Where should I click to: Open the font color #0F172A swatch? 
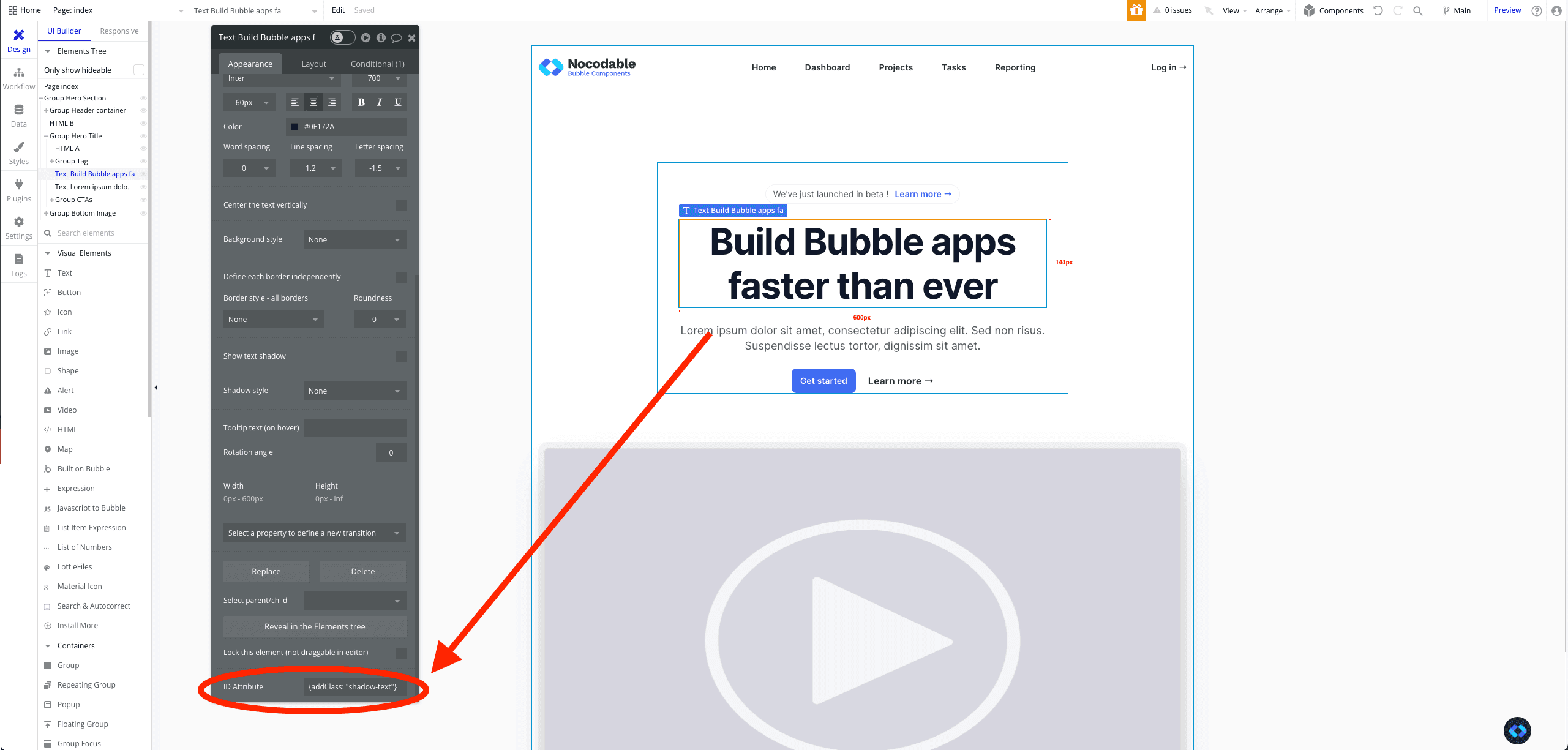point(294,127)
